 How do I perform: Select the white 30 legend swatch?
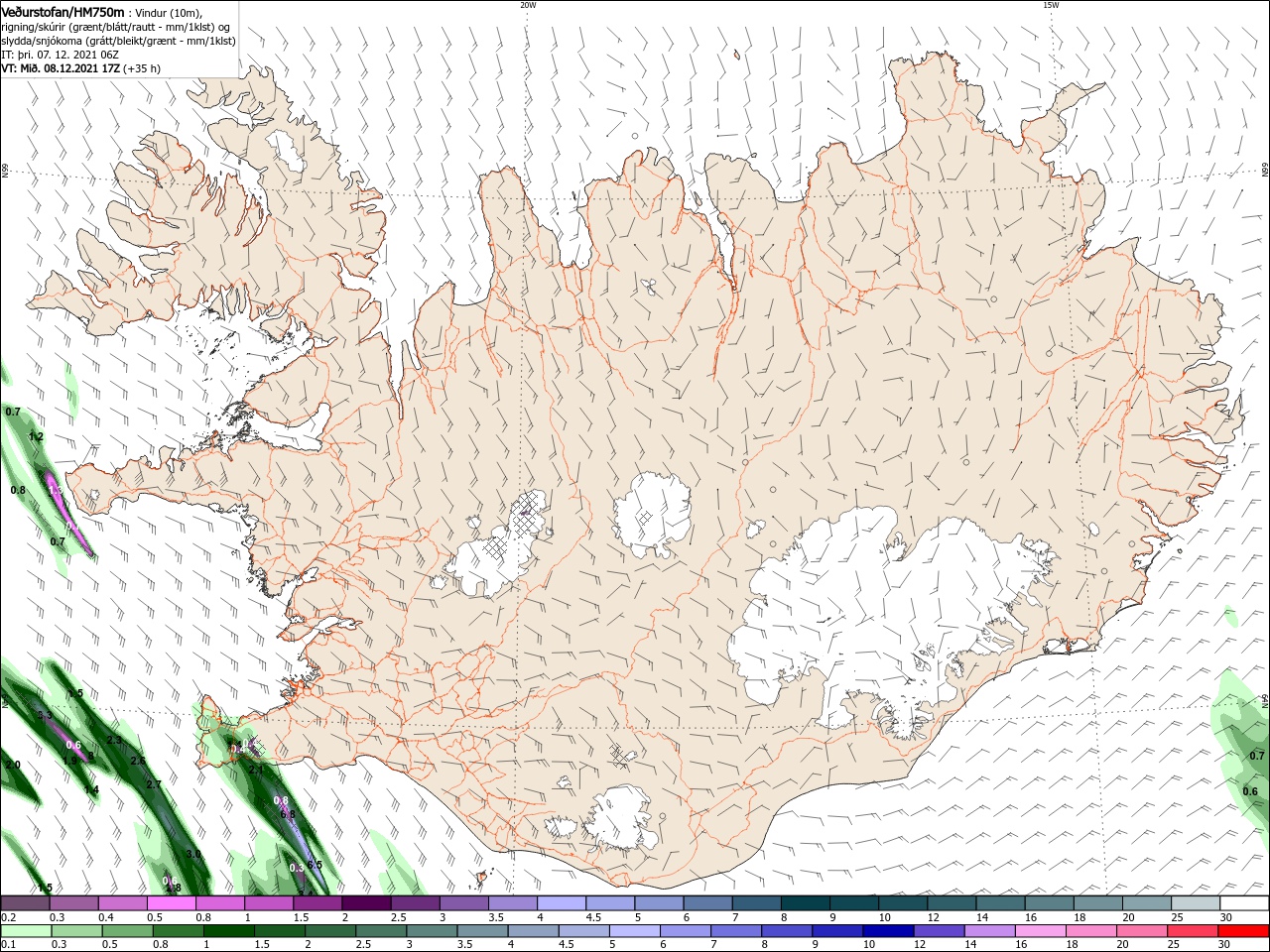(x=1244, y=903)
